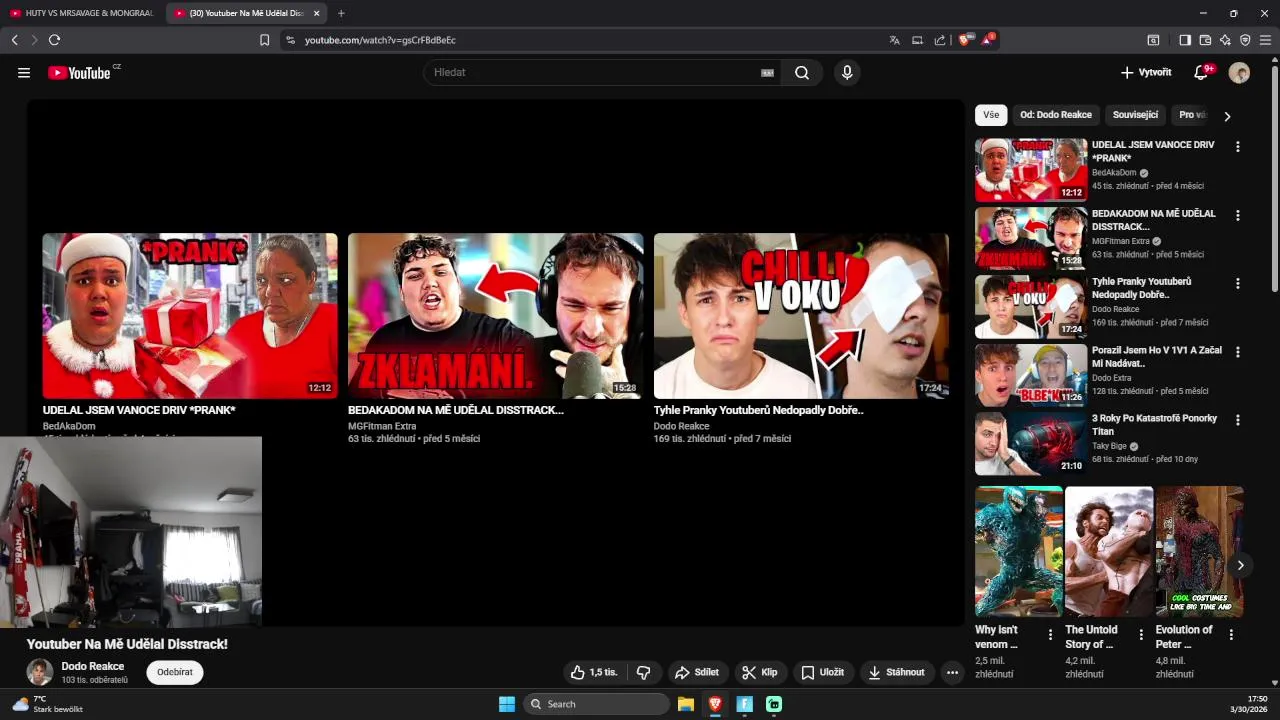Viewport: 1280px width, 720px height.
Task: Select the Od: Dodo Reakce filter chip
Action: click(x=1056, y=115)
